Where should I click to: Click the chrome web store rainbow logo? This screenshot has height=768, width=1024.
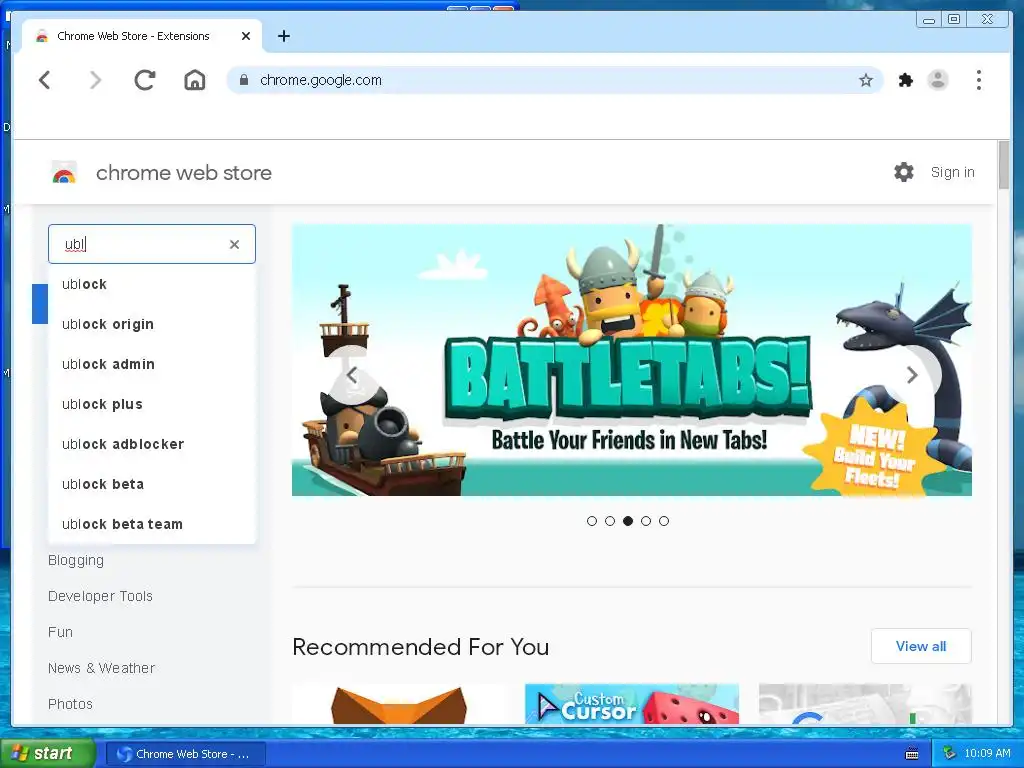64,173
